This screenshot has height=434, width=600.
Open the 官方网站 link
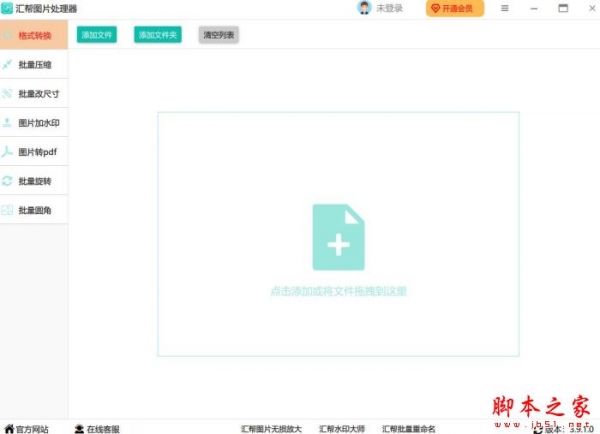click(32, 429)
